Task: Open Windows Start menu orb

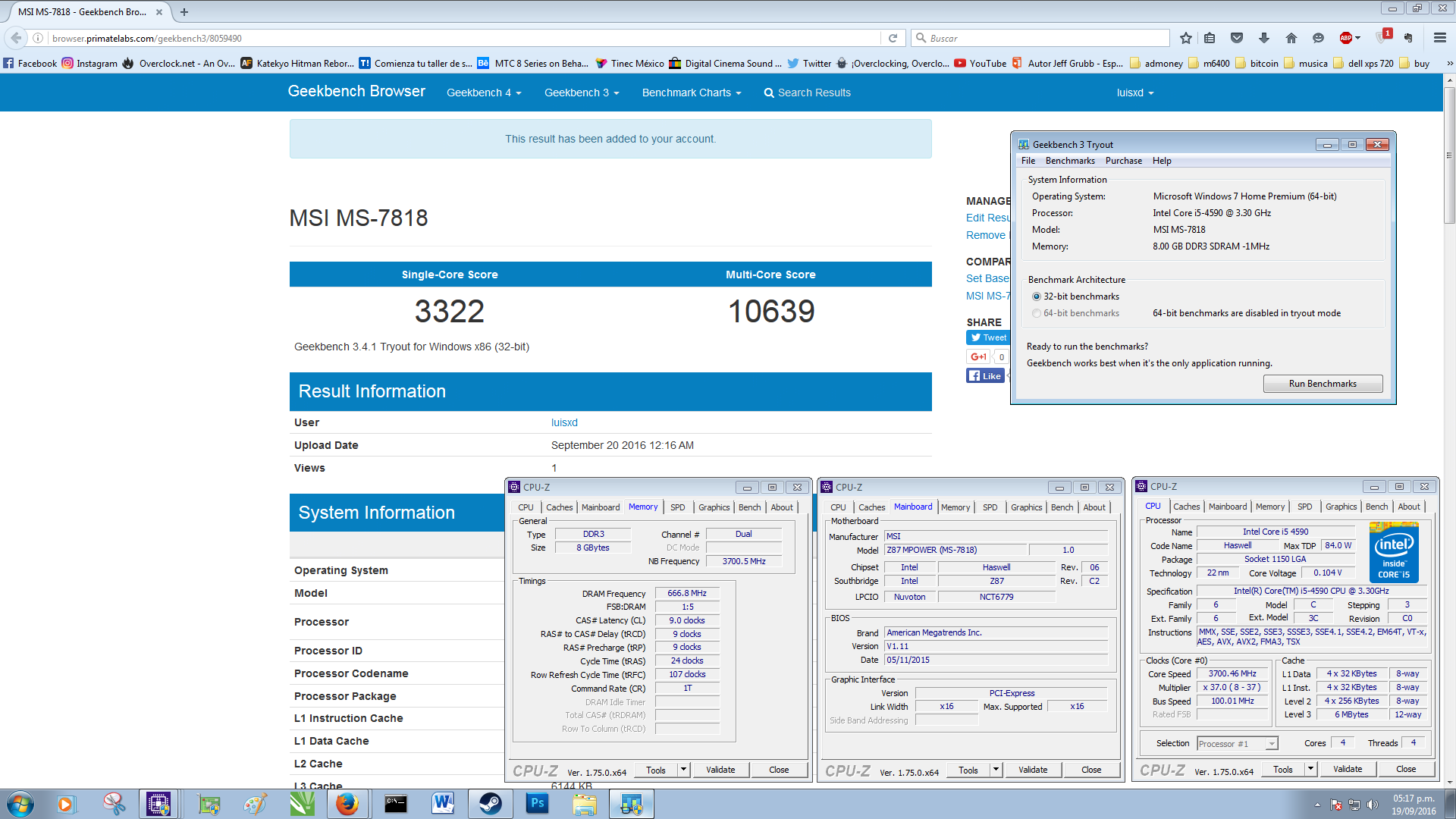Action: click(x=20, y=804)
